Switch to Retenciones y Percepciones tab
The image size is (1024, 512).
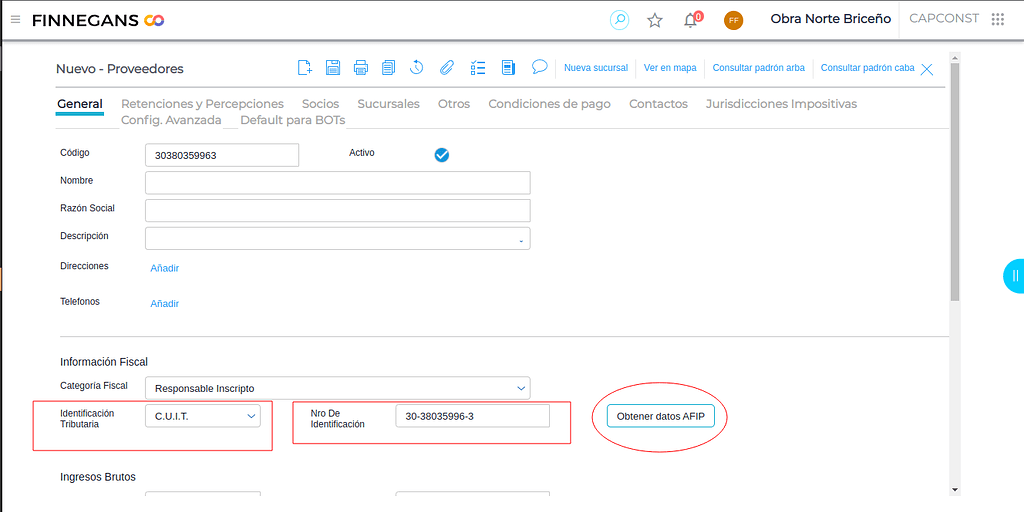(202, 104)
